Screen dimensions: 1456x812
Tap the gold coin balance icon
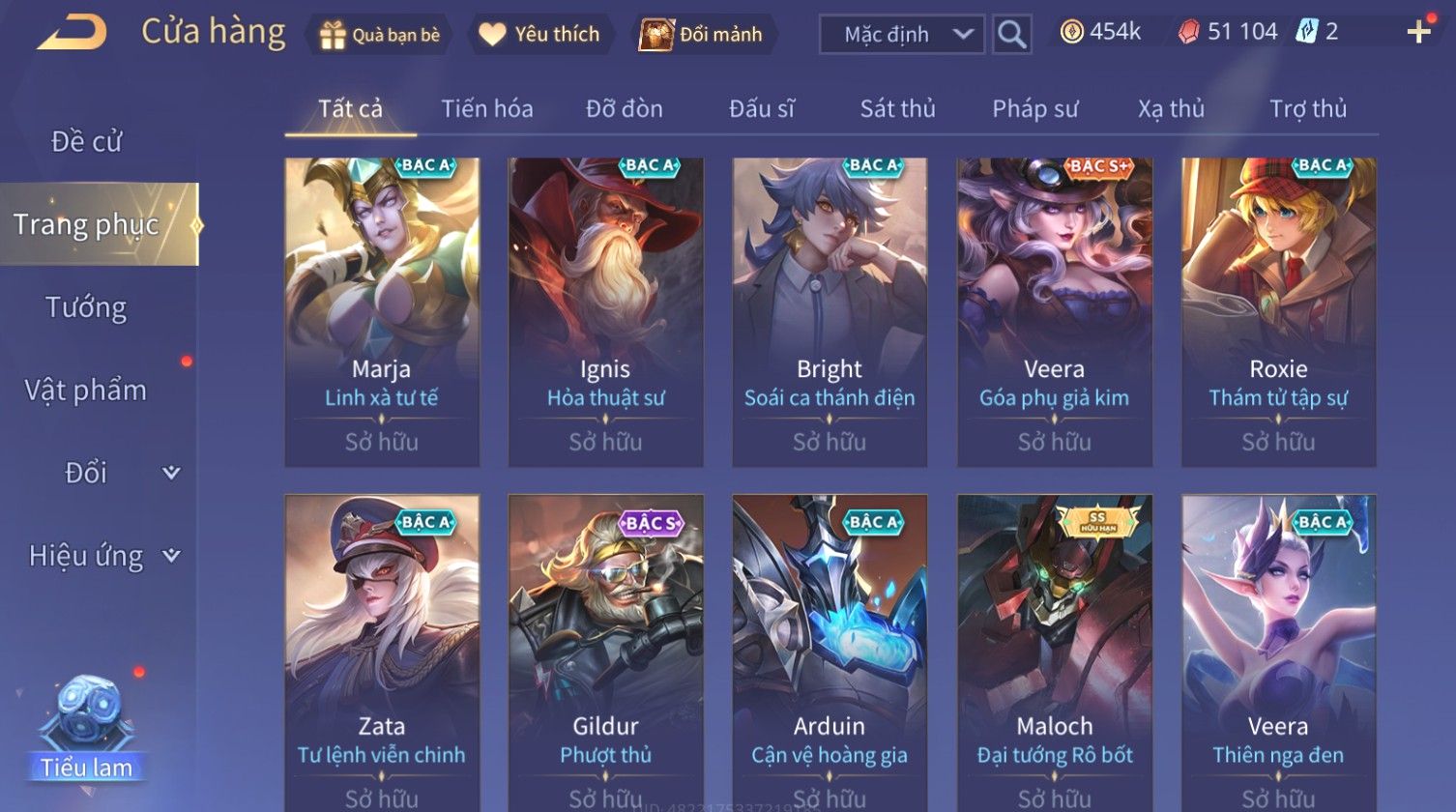click(1071, 32)
